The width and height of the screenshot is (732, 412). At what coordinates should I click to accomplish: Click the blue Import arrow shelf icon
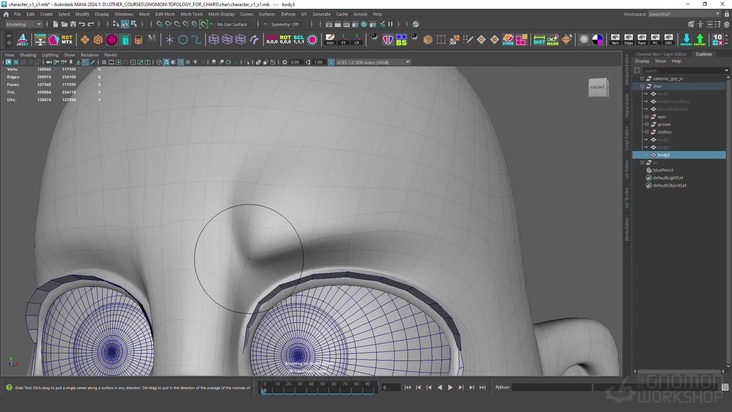[x=686, y=39]
